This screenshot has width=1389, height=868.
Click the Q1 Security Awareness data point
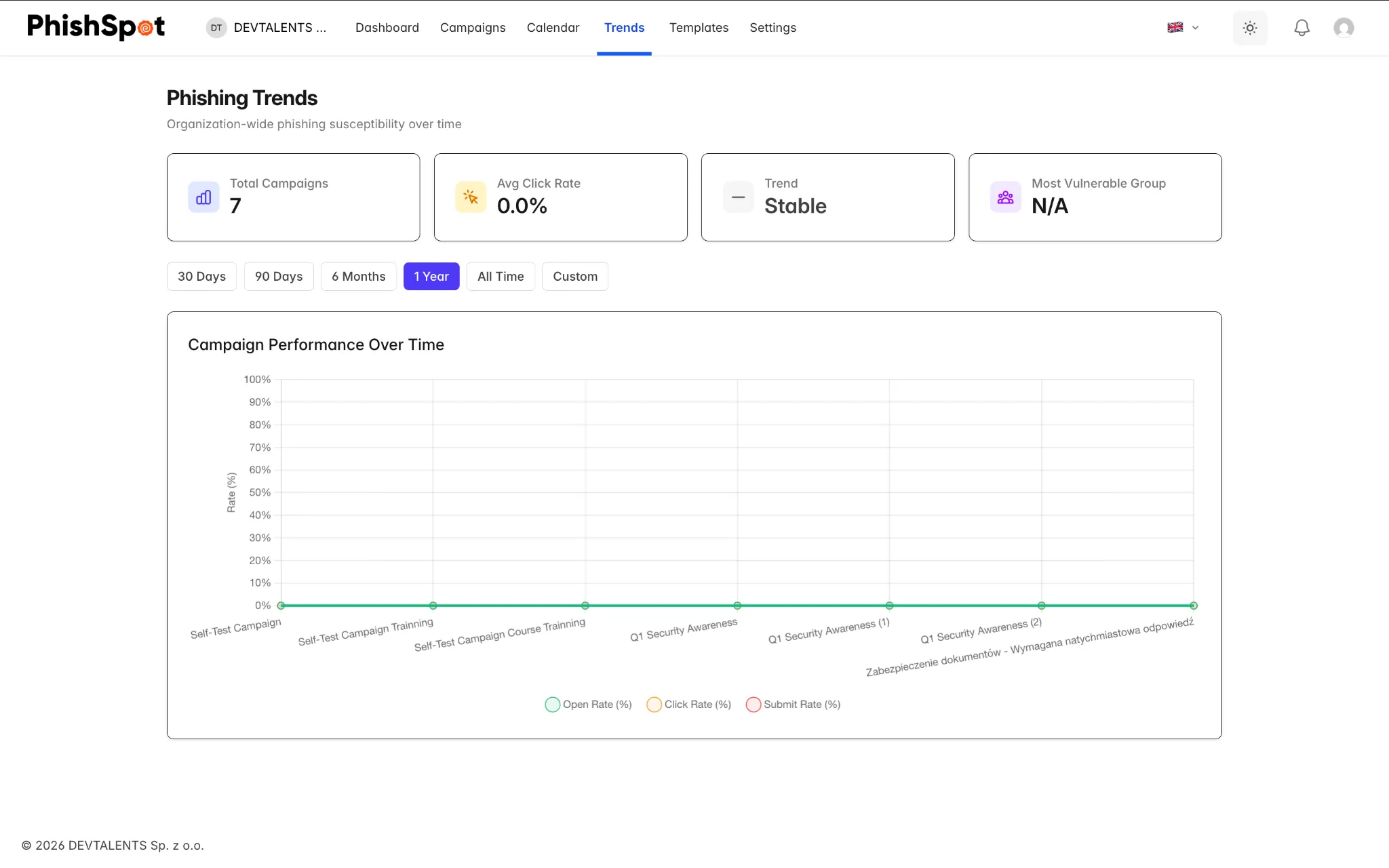[737, 606]
